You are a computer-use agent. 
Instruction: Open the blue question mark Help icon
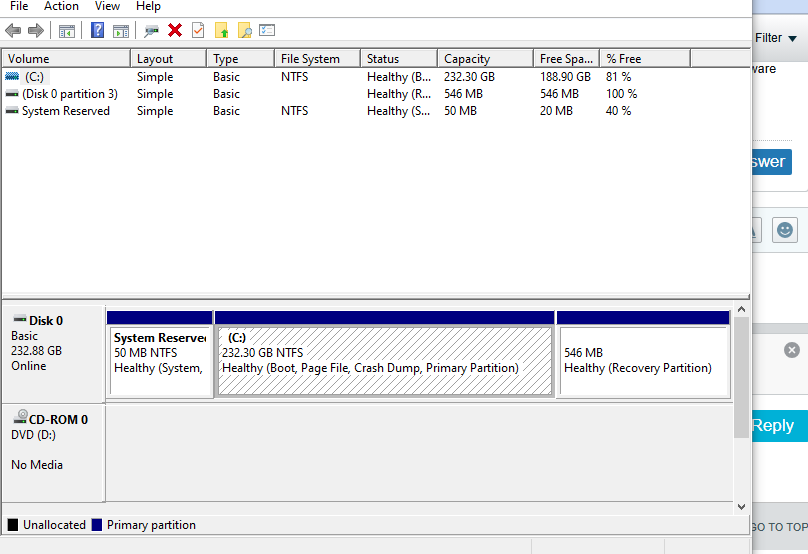(x=97, y=30)
